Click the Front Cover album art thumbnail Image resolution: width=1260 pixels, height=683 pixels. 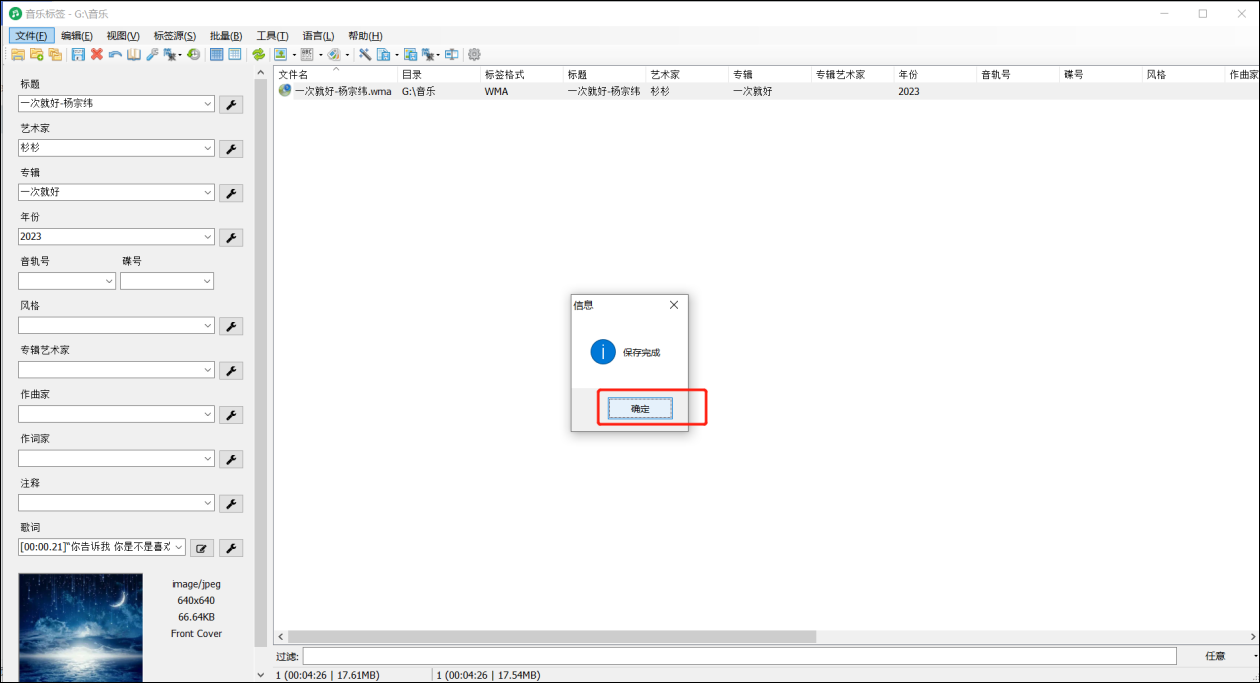point(80,627)
